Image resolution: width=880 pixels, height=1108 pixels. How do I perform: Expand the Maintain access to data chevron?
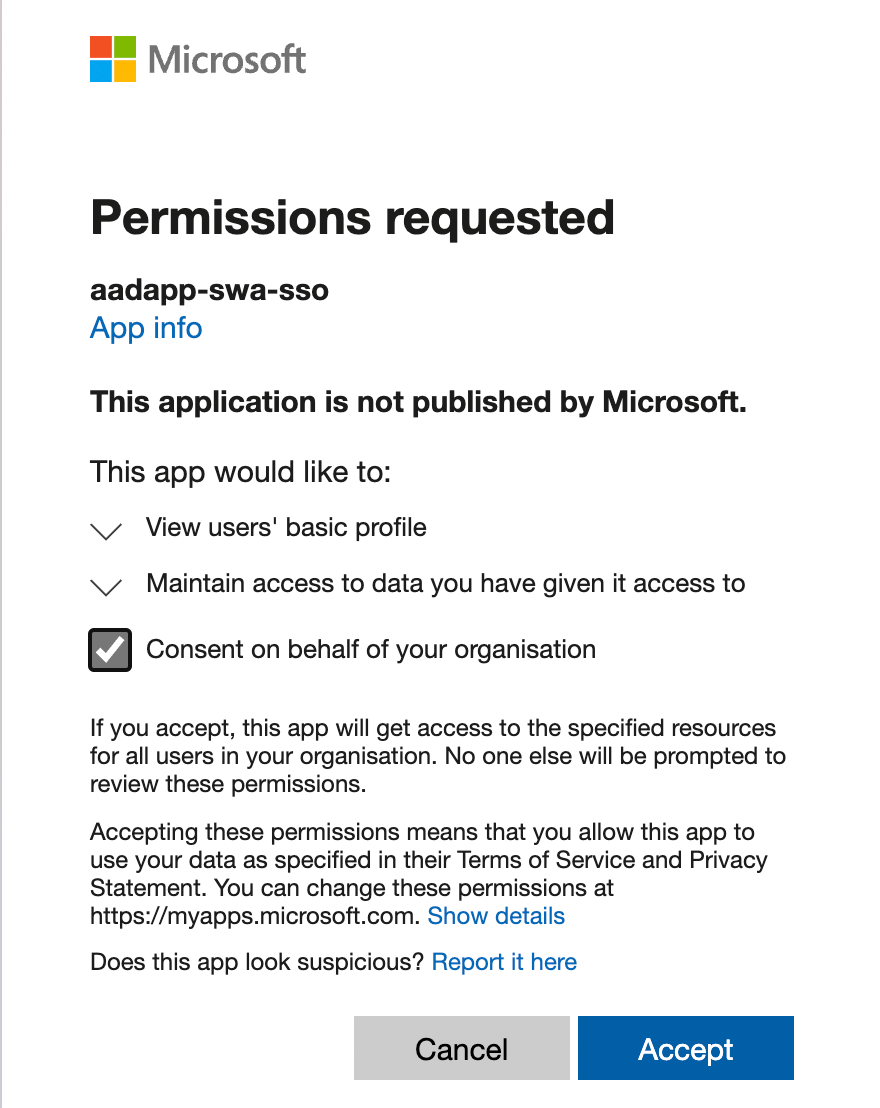click(x=107, y=587)
